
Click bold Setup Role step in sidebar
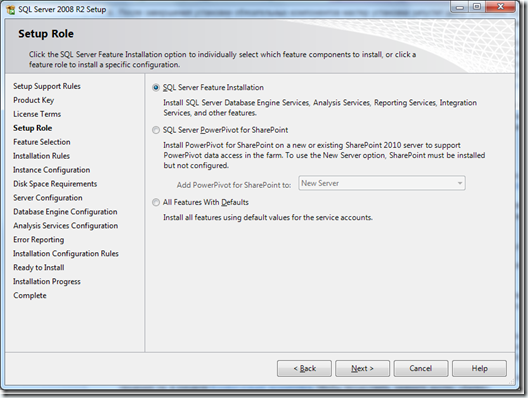tap(33, 128)
